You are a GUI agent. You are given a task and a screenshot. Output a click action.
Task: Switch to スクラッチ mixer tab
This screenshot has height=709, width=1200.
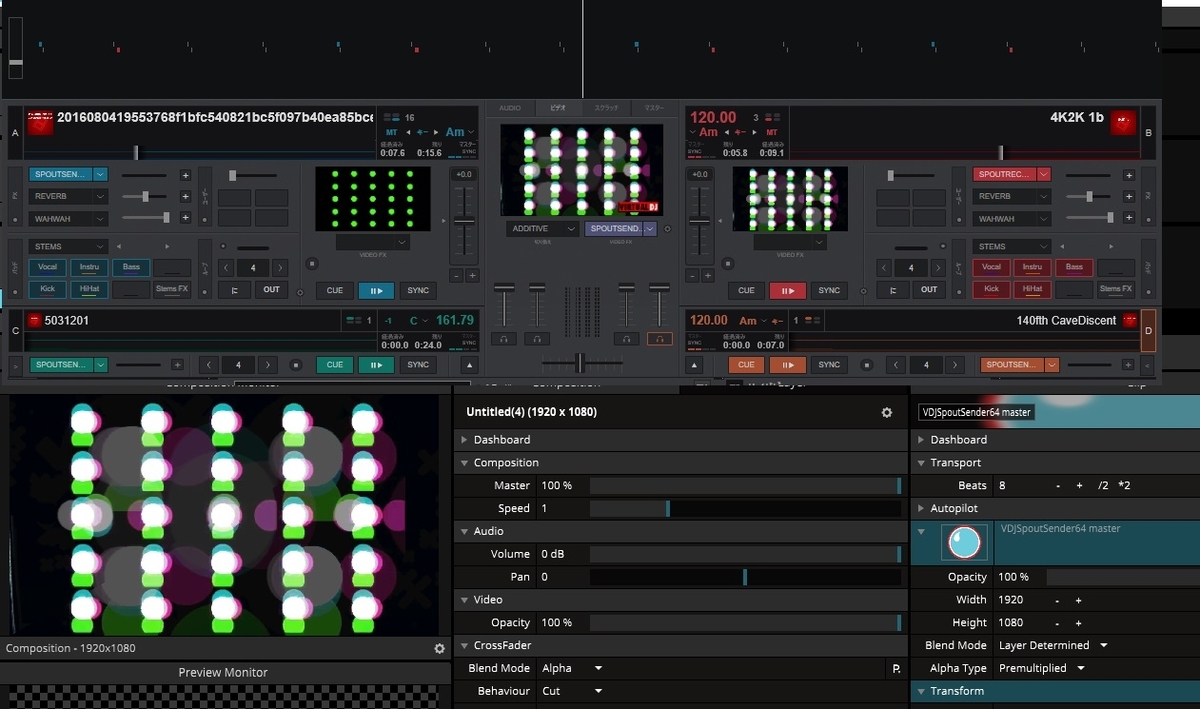tap(606, 108)
